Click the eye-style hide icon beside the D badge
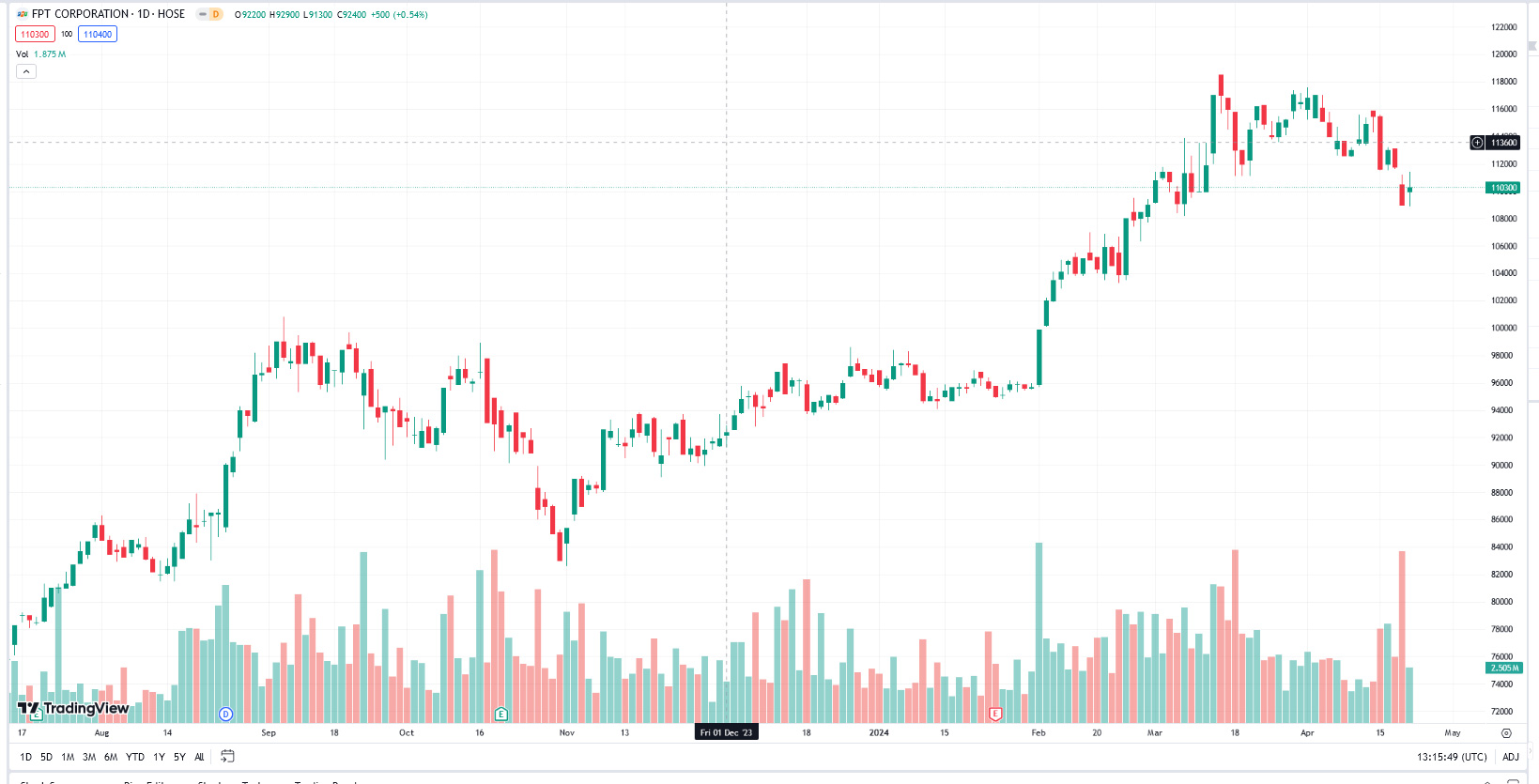1539x784 pixels. 201,13
